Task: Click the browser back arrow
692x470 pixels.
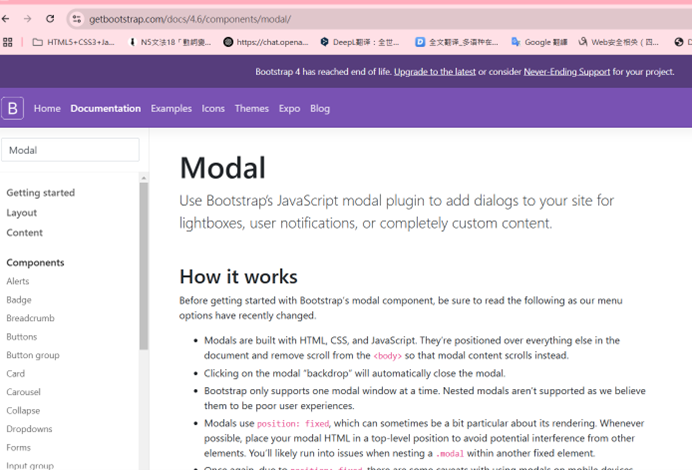Action: [x=5, y=19]
